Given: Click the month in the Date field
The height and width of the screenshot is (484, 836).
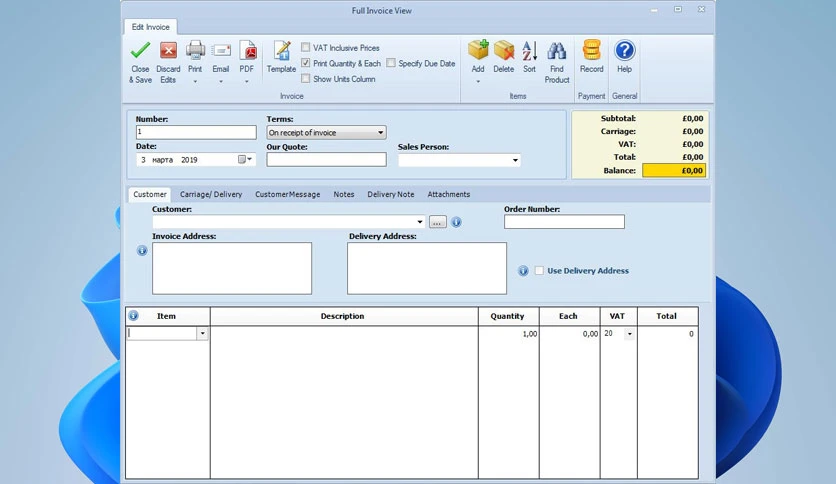Looking at the screenshot, I should click(x=163, y=160).
